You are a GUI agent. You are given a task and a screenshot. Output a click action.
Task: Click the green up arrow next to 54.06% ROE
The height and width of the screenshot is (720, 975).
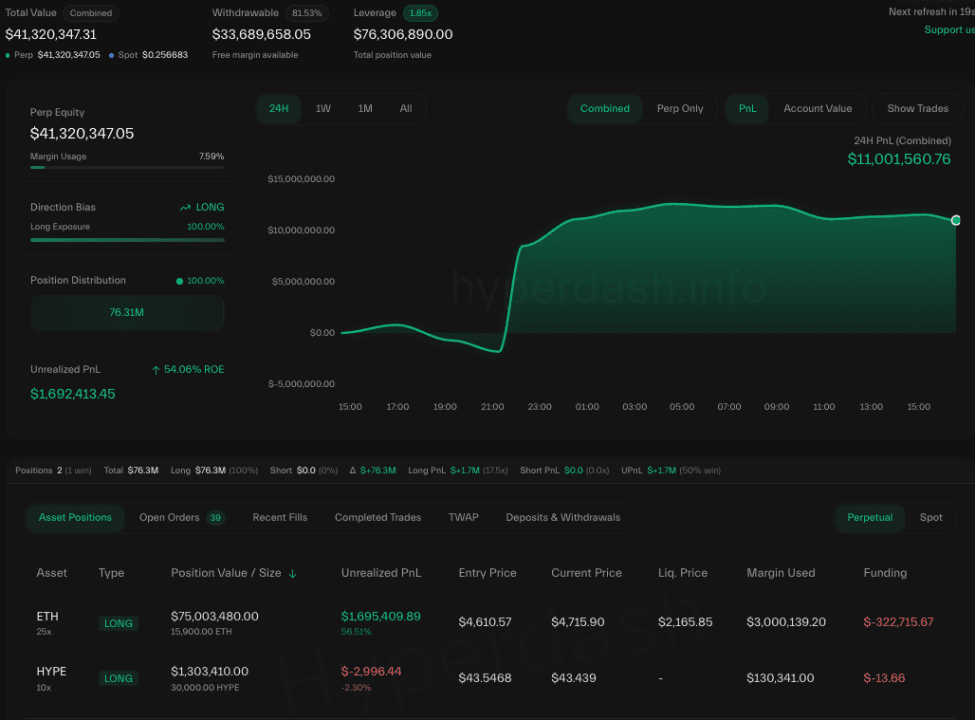156,370
